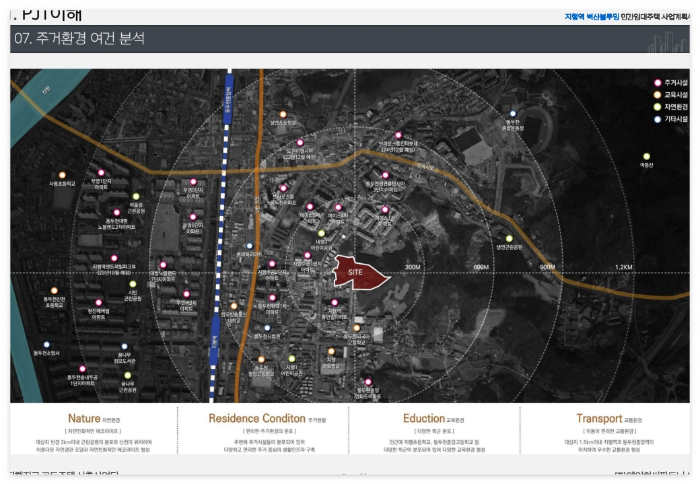The width and height of the screenshot is (700, 484).
Task: Click the orange marker for 동두천신천 초등학교
Action: [x=54, y=291]
